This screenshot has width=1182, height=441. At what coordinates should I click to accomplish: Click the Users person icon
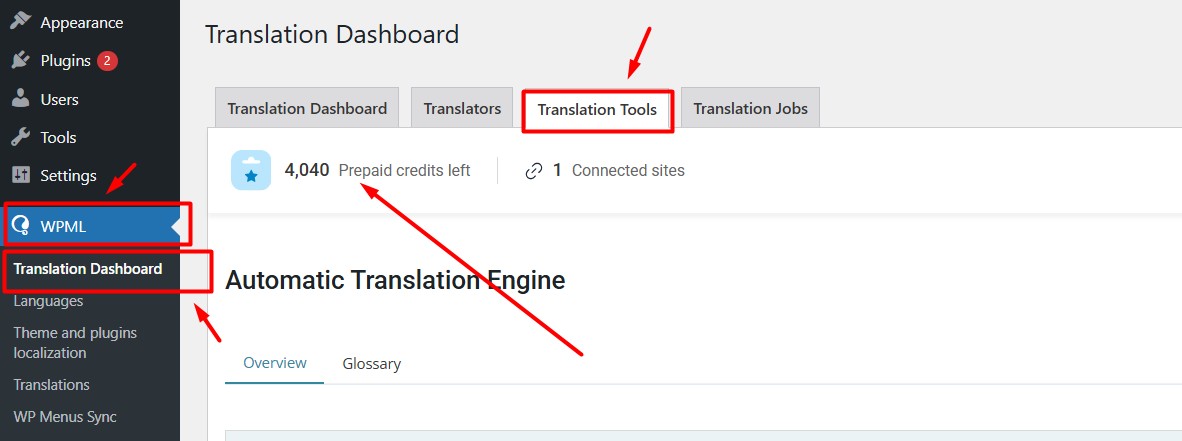click(20, 99)
